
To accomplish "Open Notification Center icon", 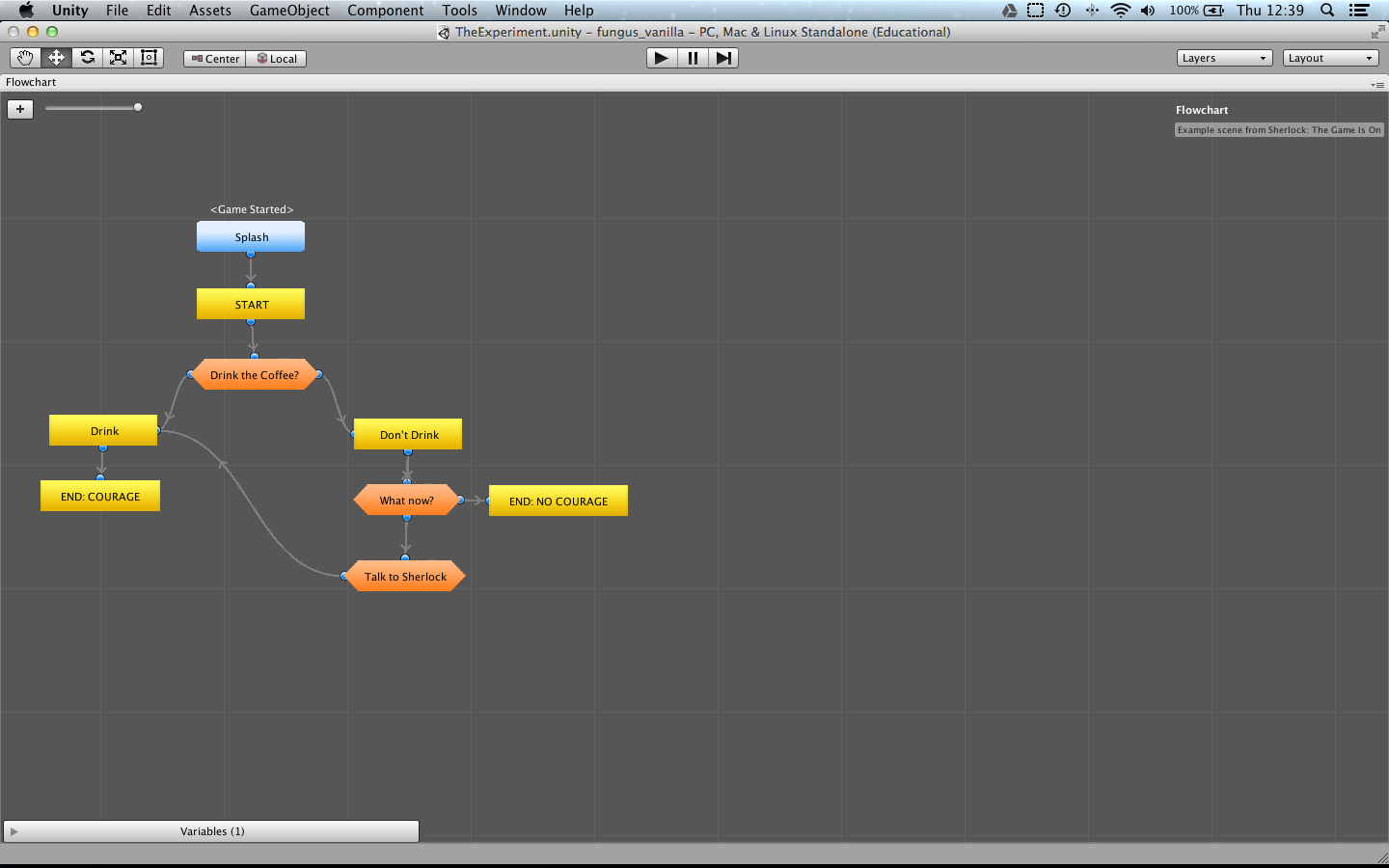I will 1359,11.
